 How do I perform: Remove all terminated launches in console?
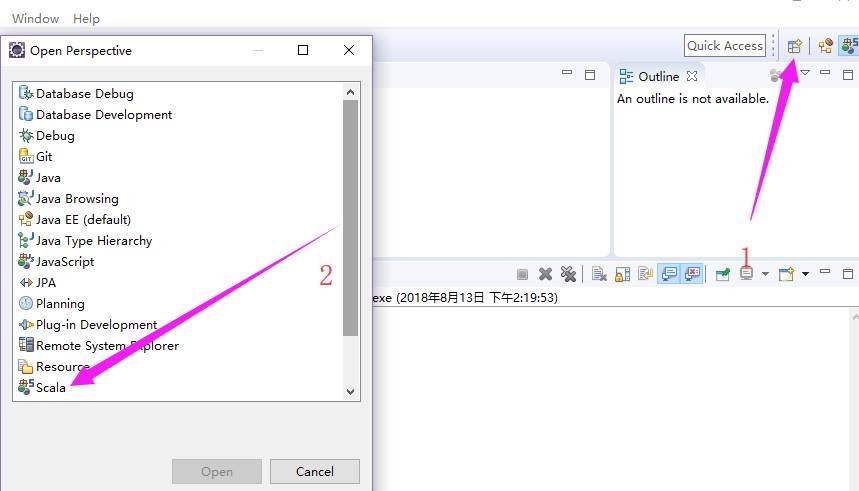pyautogui.click(x=568, y=274)
